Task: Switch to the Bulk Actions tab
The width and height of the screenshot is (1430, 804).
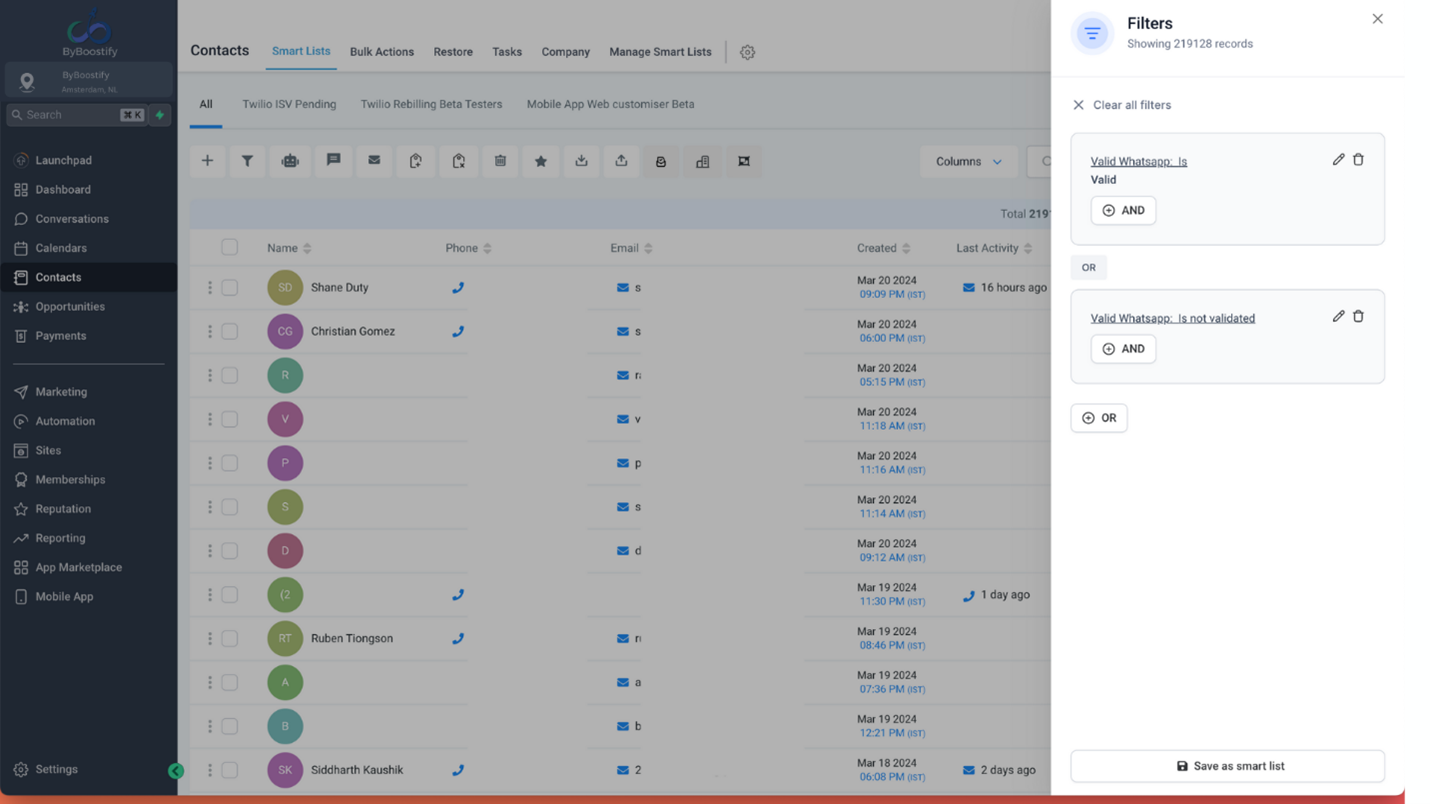Action: click(382, 52)
